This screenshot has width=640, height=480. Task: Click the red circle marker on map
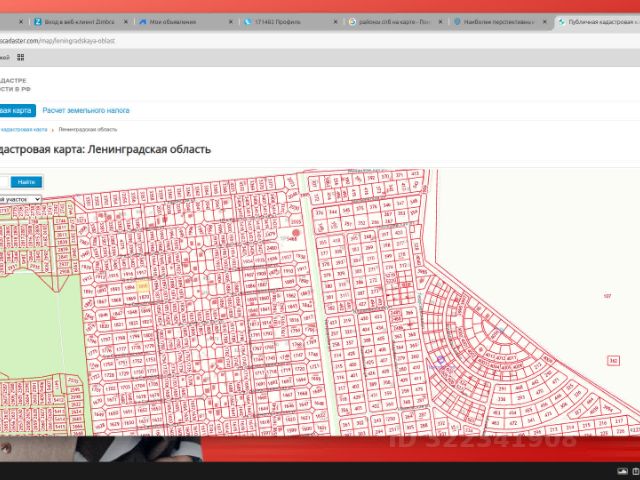pos(296,233)
